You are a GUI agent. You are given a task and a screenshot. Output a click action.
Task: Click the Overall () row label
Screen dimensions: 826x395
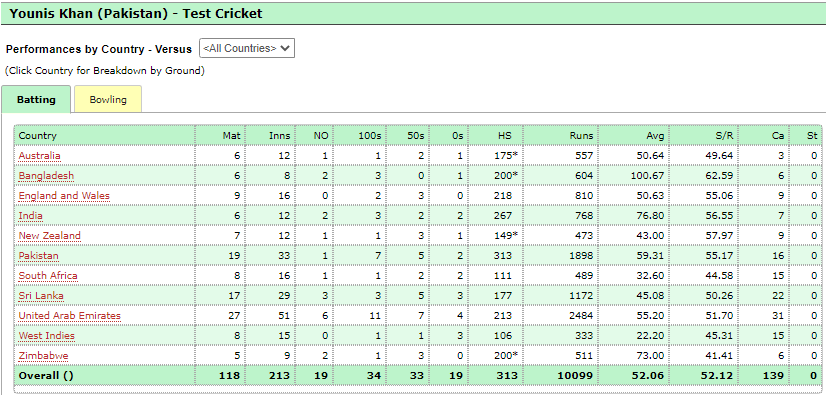click(x=46, y=376)
